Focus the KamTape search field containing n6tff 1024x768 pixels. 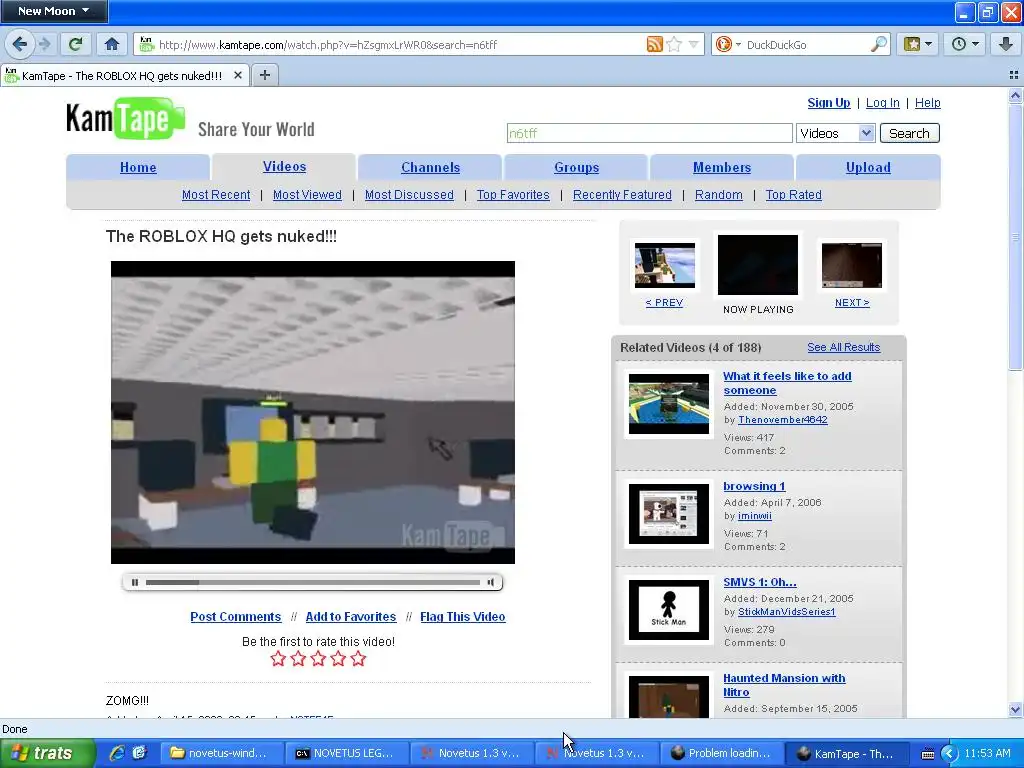[649, 133]
